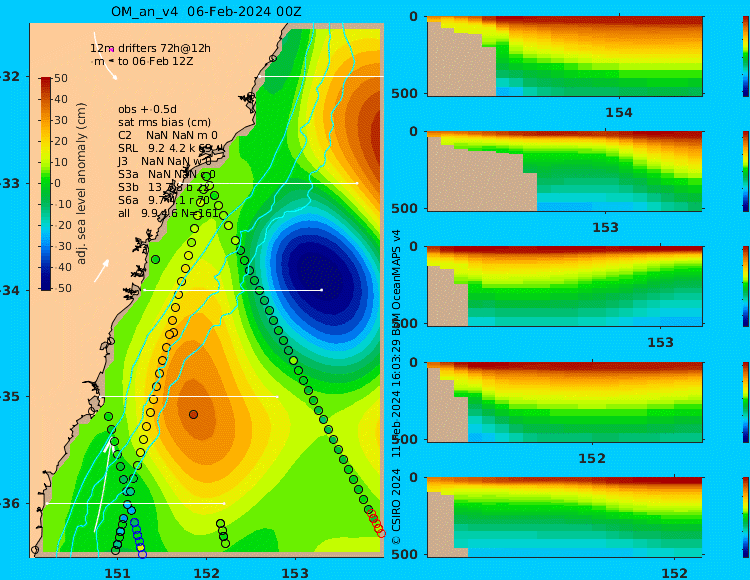The image size is (750, 580).
Task: Click the green filled circle near the coast at -33.7
Action: (155, 260)
